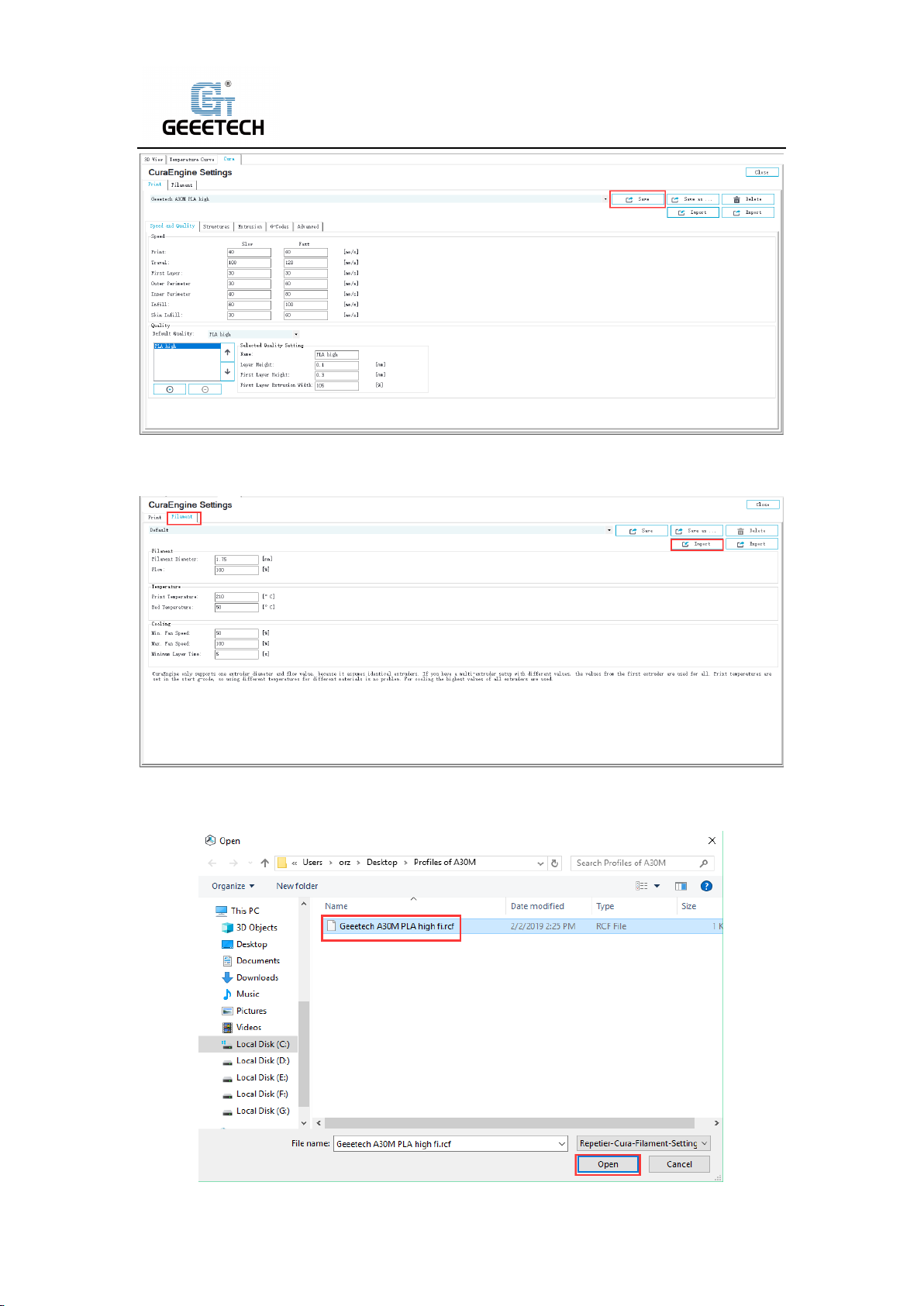Open the 3D View tab
Screen dimensions: 924x1306
coord(153,160)
